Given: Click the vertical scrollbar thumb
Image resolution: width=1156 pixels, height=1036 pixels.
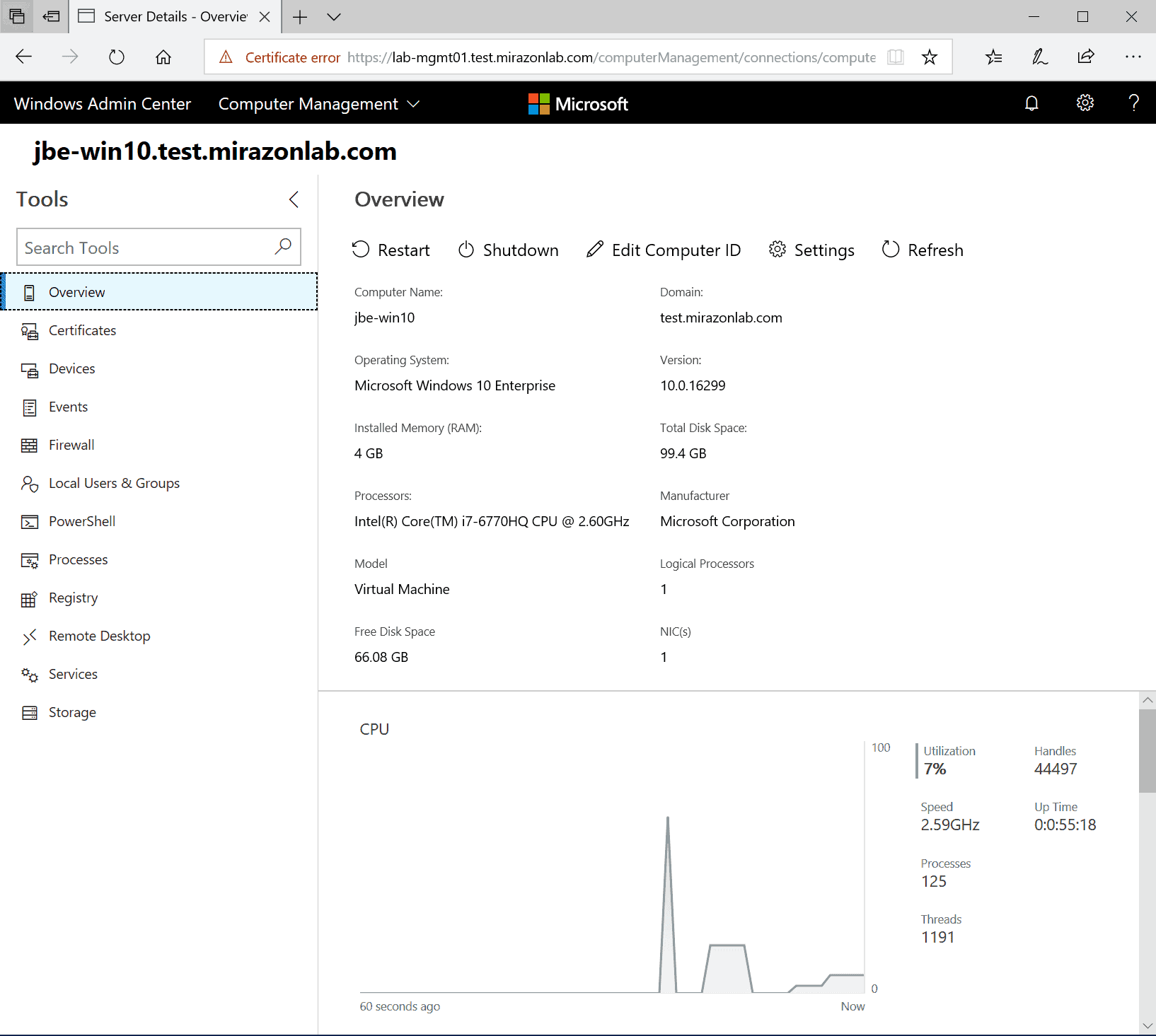Looking at the screenshot, I should click(1147, 750).
